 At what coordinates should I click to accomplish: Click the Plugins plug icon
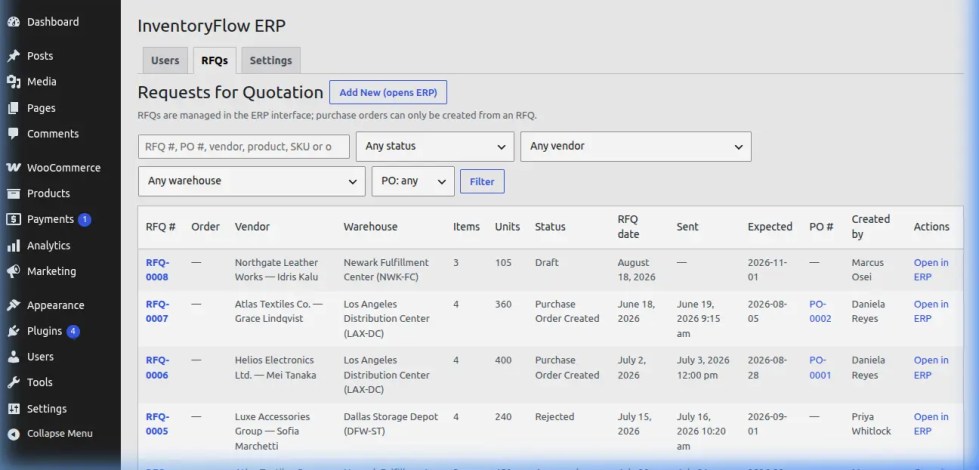13,331
